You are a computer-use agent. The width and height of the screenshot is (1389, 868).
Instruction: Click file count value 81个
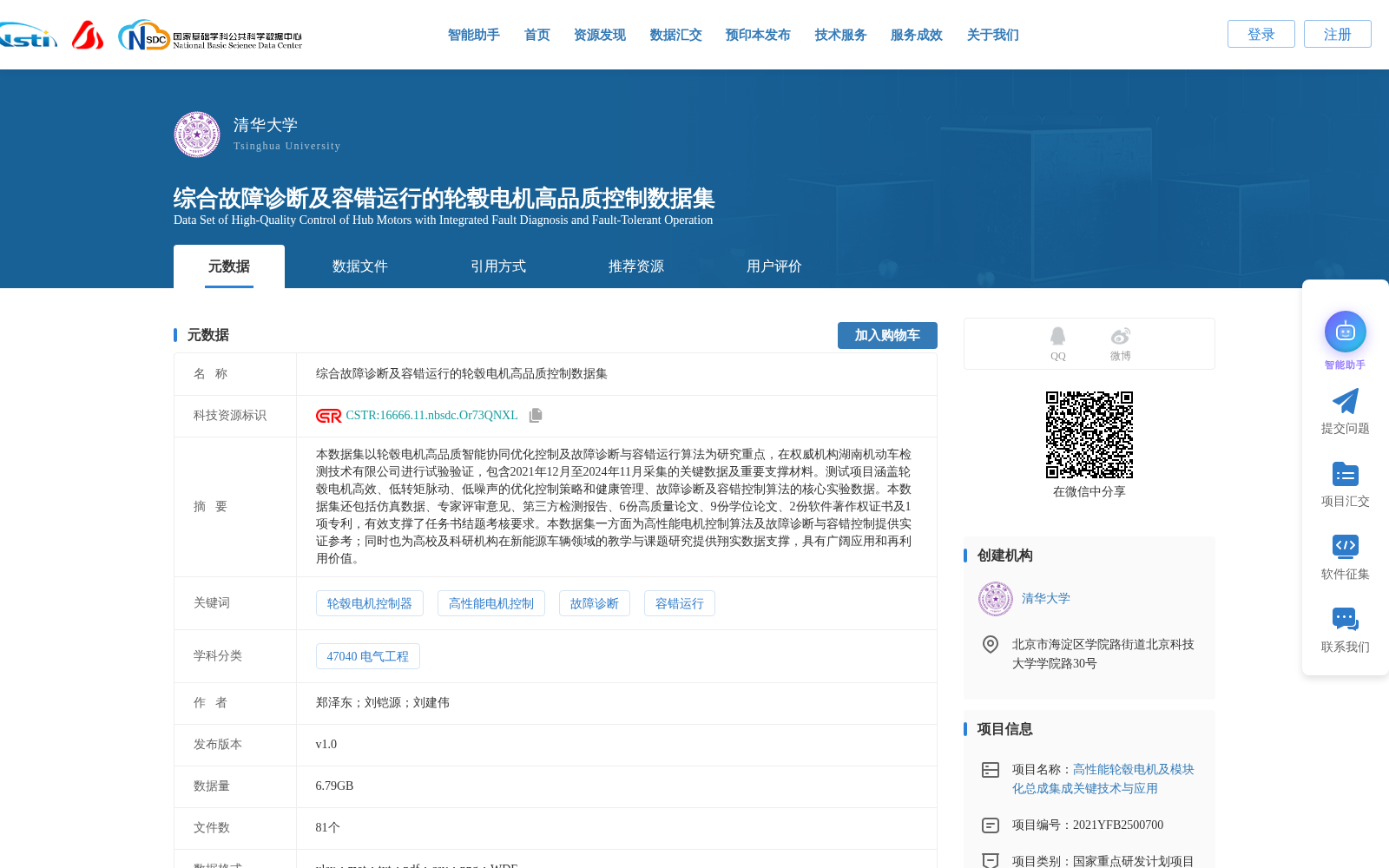pyautogui.click(x=328, y=828)
